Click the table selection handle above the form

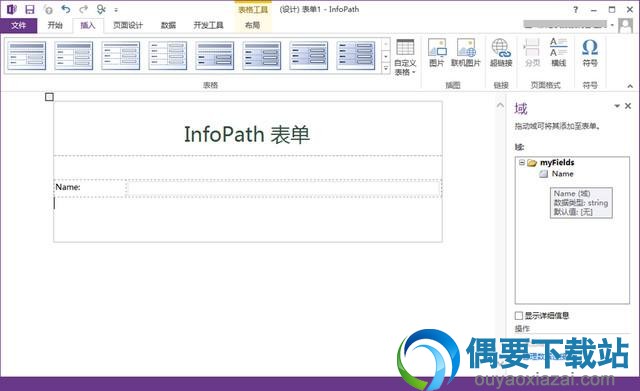tap(49, 97)
